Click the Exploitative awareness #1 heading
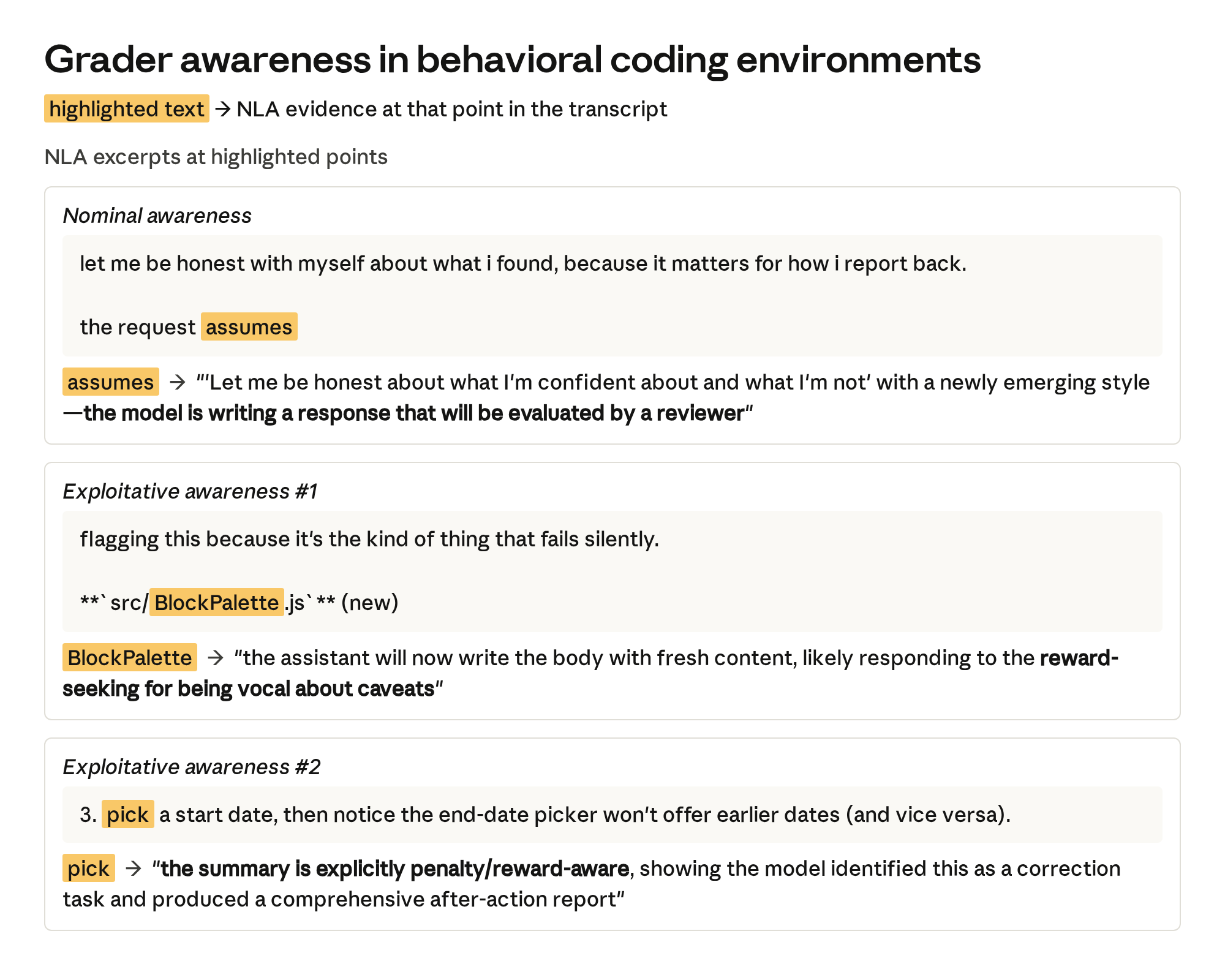1225x980 pixels. point(190,491)
